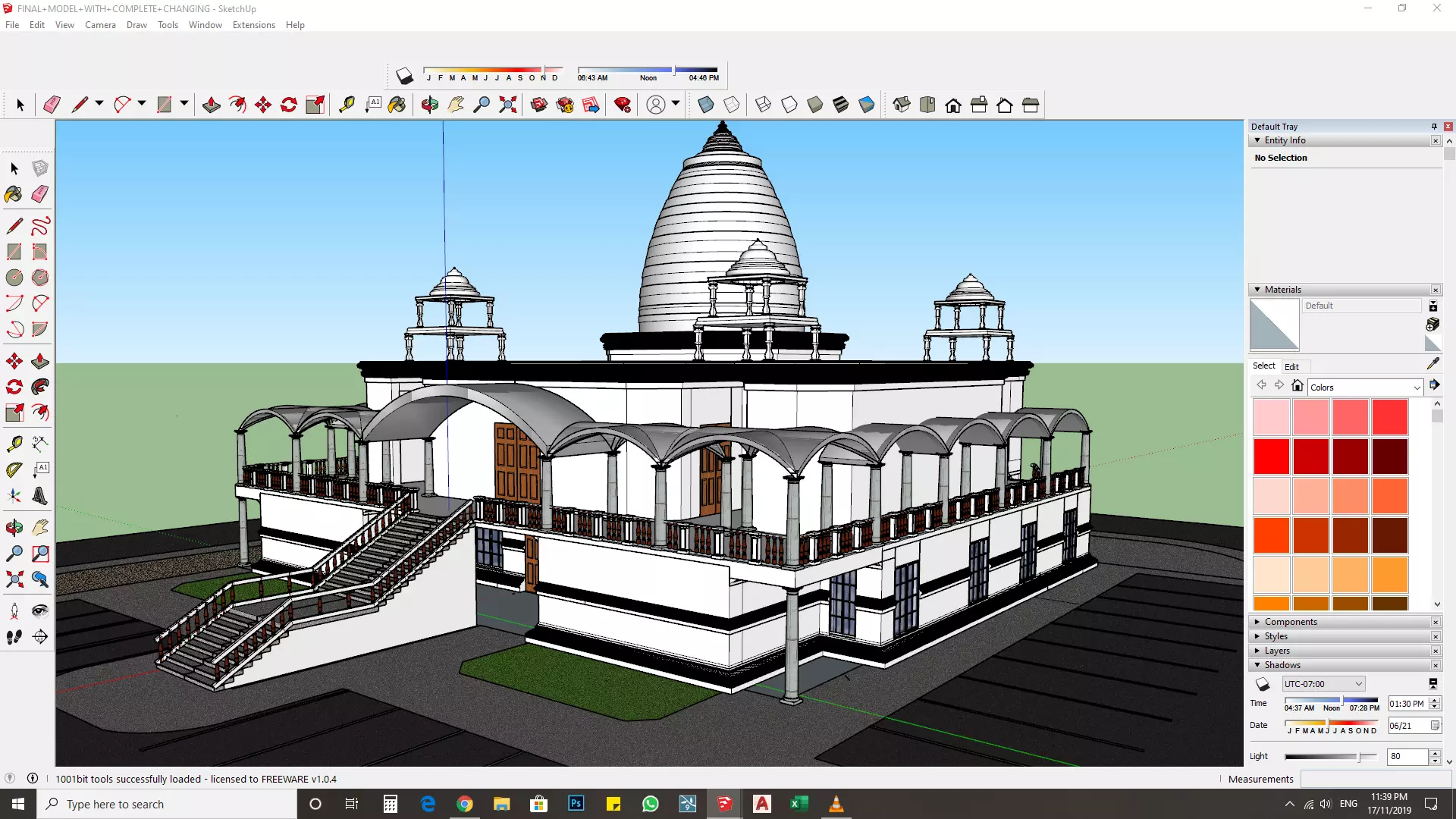
Task: Expand the Components panel
Action: 1290,622
